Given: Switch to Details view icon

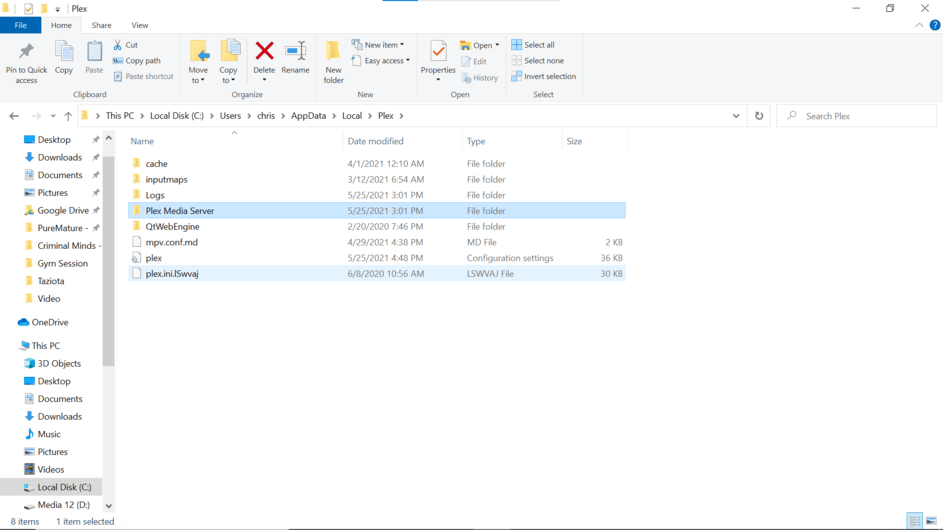Looking at the screenshot, I should click(915, 521).
